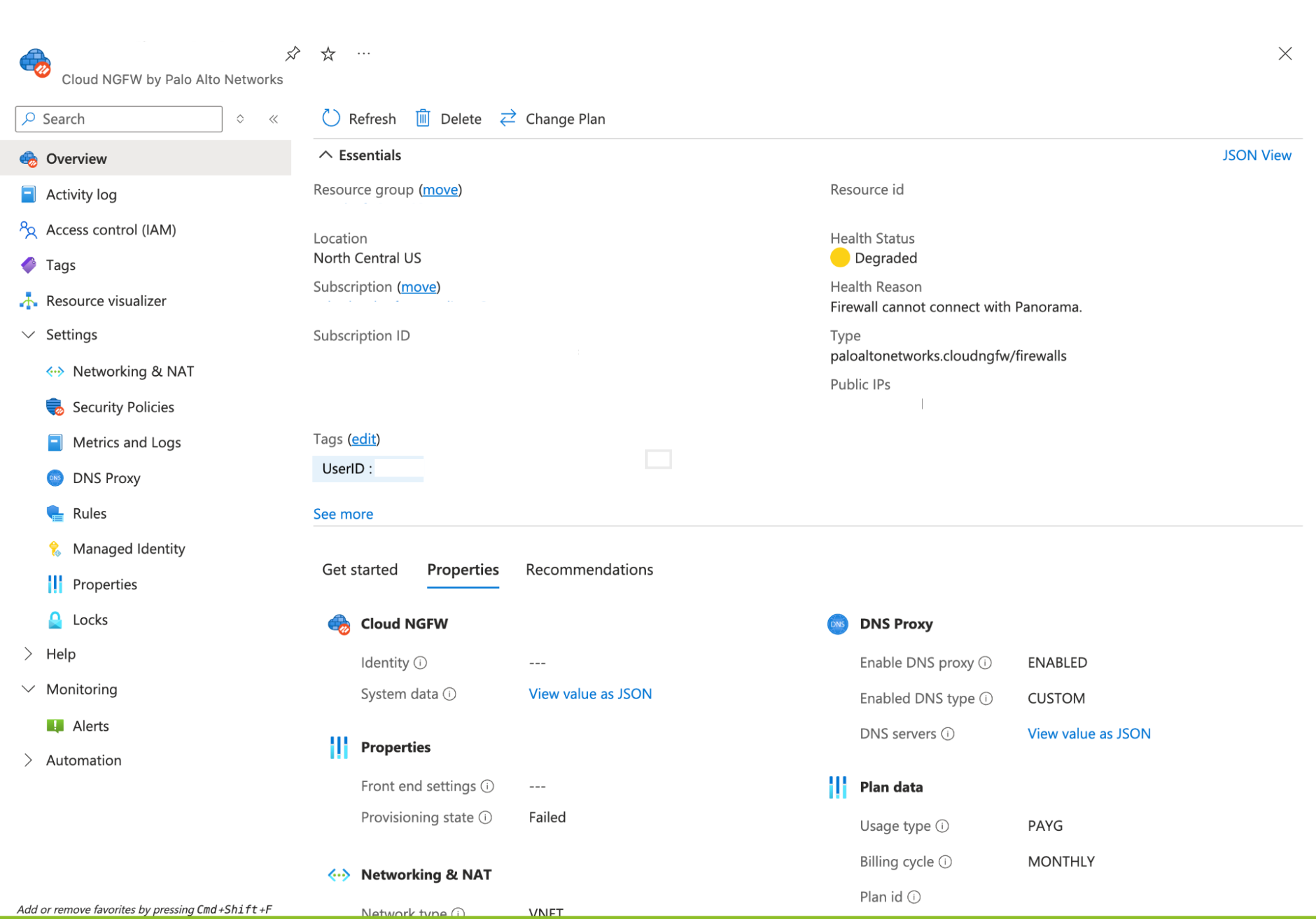
Task: Click the Delete trash icon
Action: (x=423, y=118)
